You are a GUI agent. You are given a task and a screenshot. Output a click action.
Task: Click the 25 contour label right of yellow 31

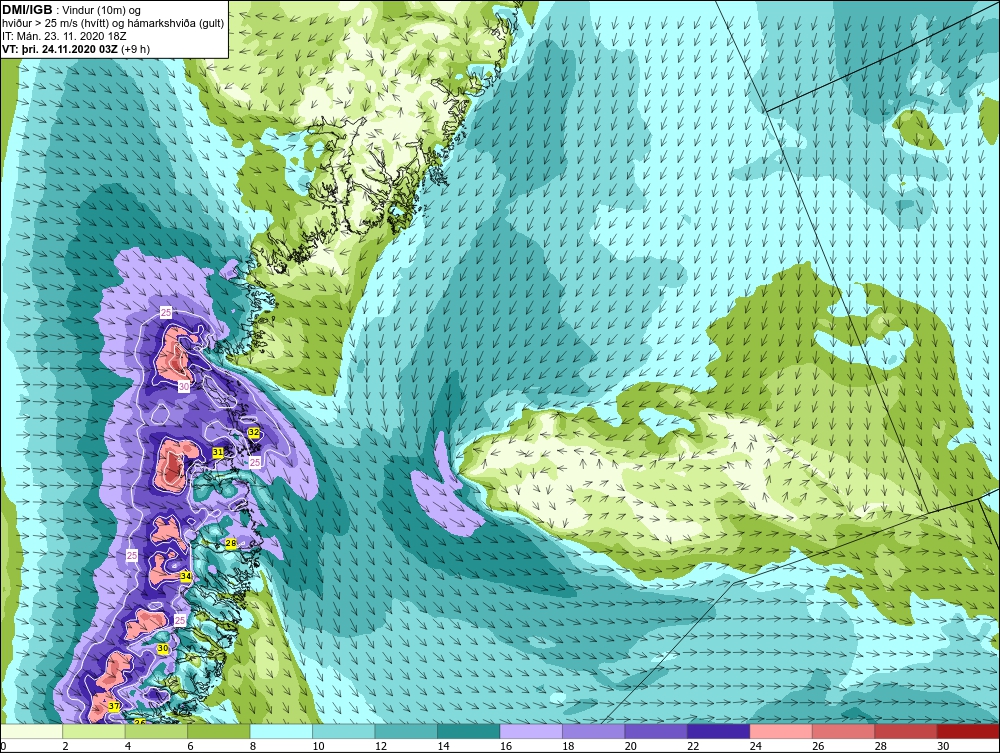[x=255, y=462]
